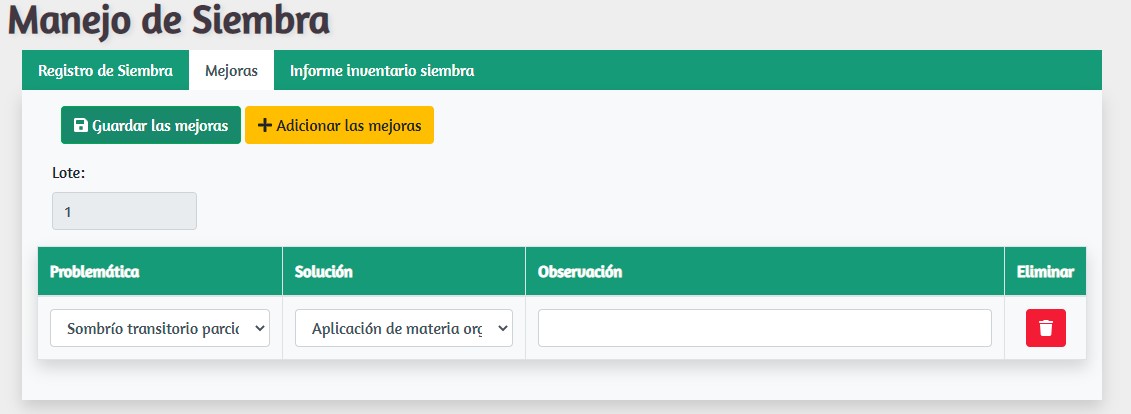Screen dimensions: 1131x414
Task: Click the disabled Lote field showing 1
Action: coord(124,211)
